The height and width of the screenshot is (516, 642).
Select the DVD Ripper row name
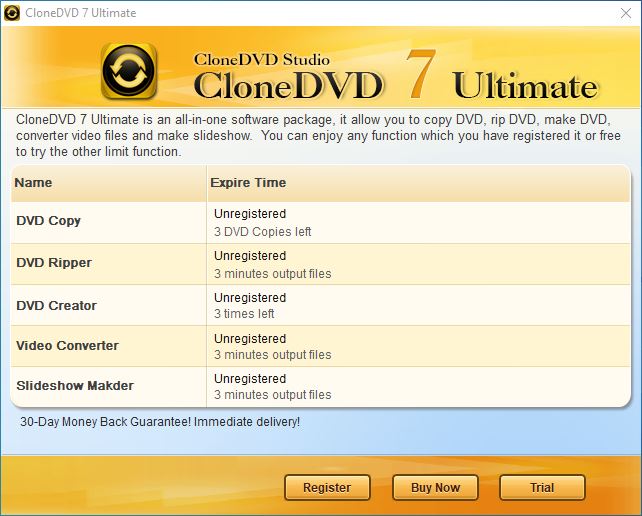[54, 263]
